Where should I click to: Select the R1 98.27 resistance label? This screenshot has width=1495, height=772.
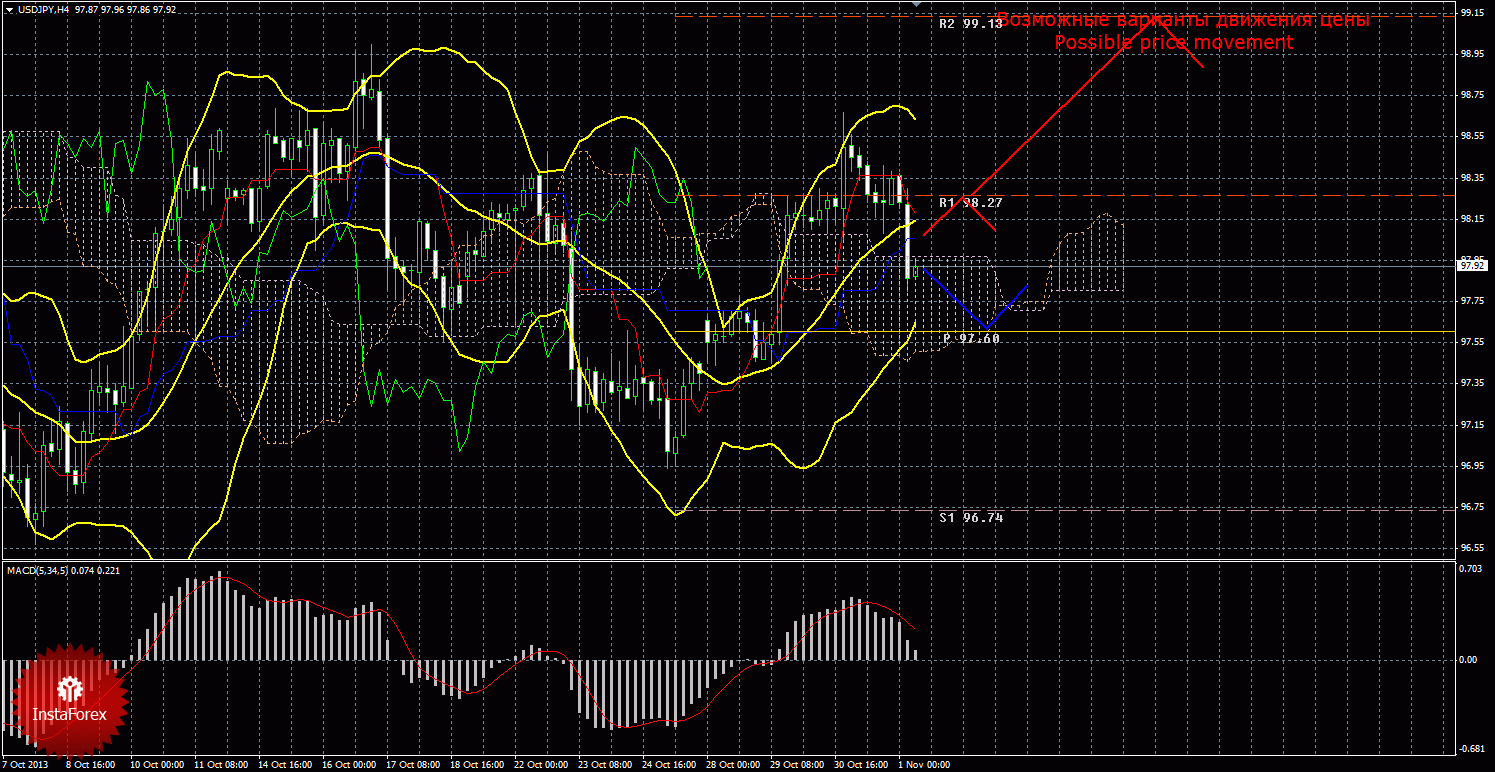click(969, 202)
